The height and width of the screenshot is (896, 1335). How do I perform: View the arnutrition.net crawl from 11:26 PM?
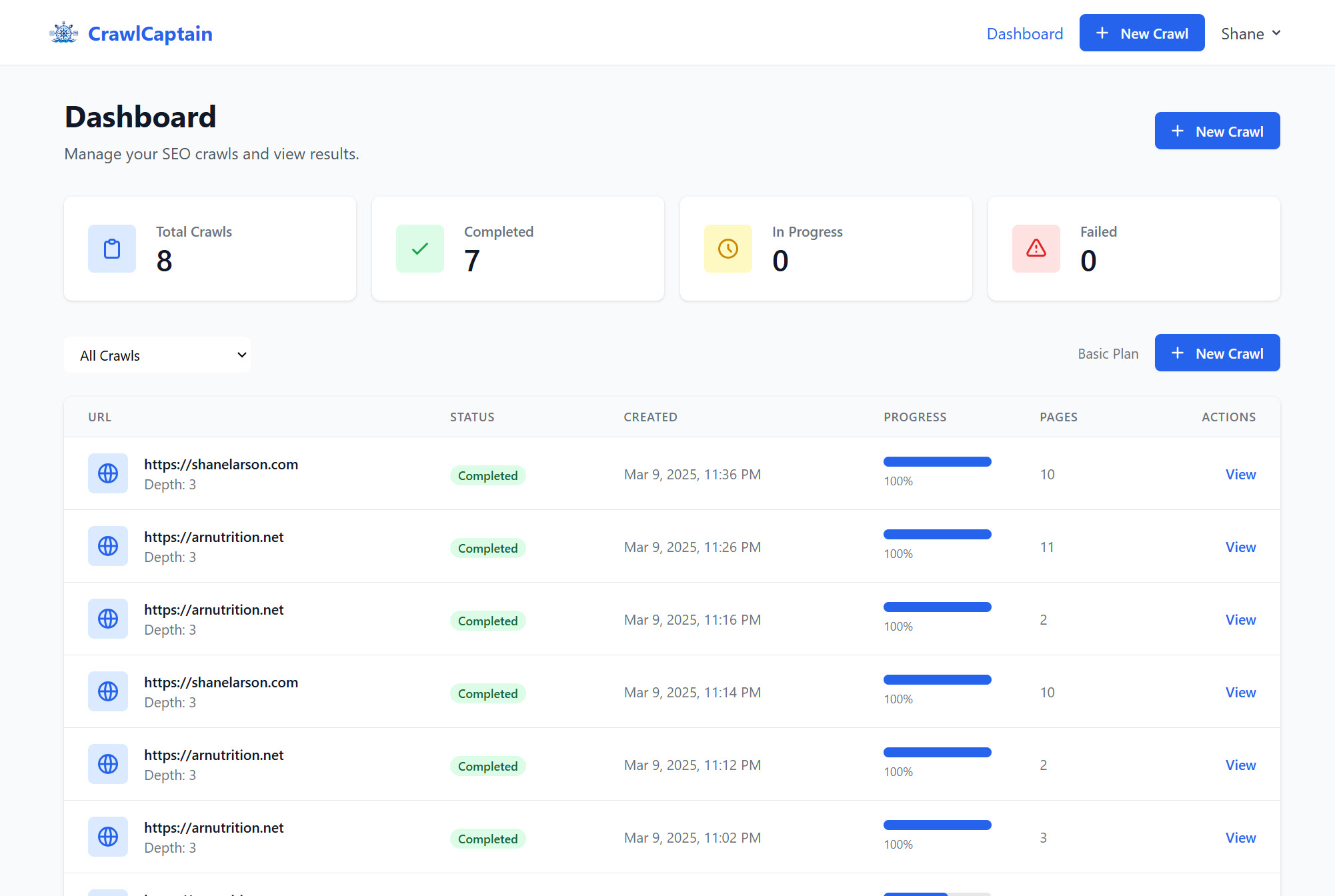pos(1240,547)
